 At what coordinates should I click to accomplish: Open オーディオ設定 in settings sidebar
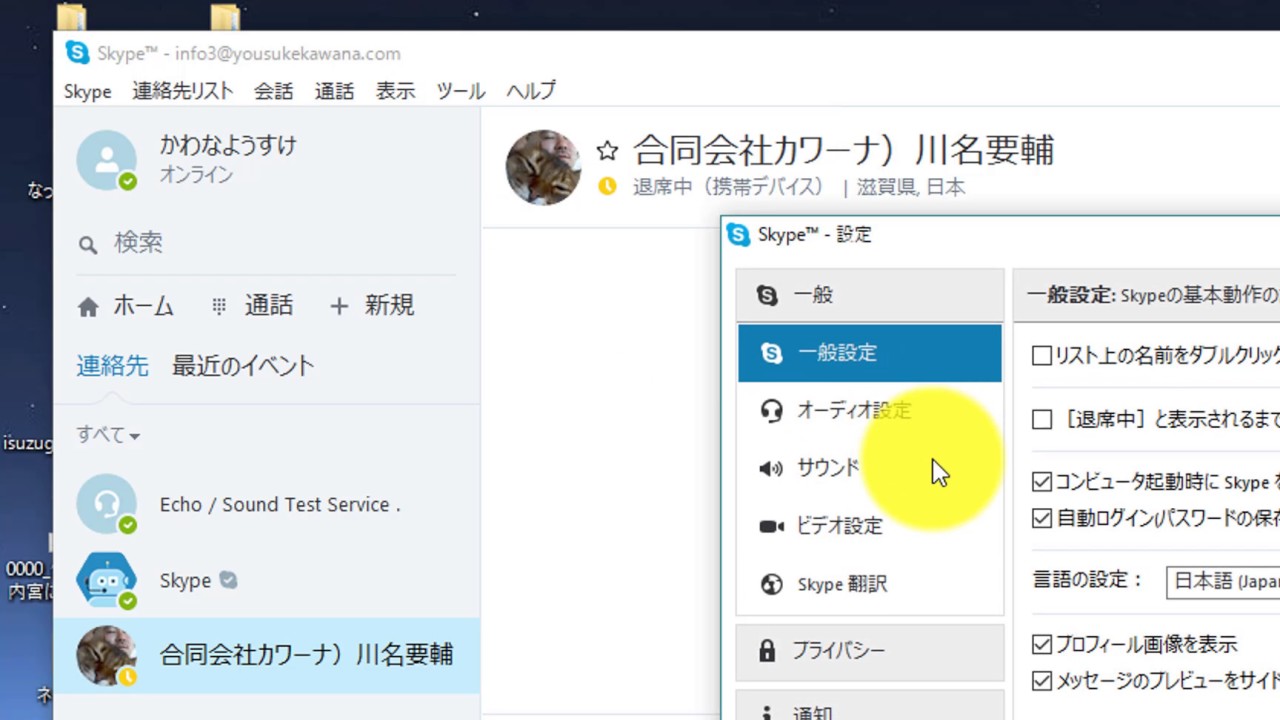click(870, 411)
